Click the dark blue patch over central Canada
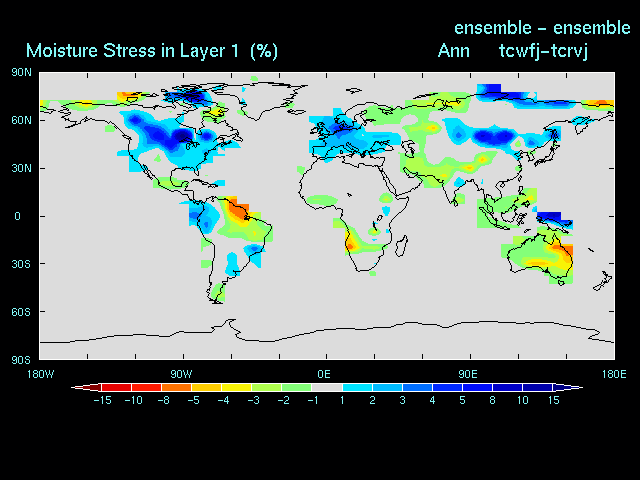Image resolution: width=640 pixels, height=480 pixels. 181,135
